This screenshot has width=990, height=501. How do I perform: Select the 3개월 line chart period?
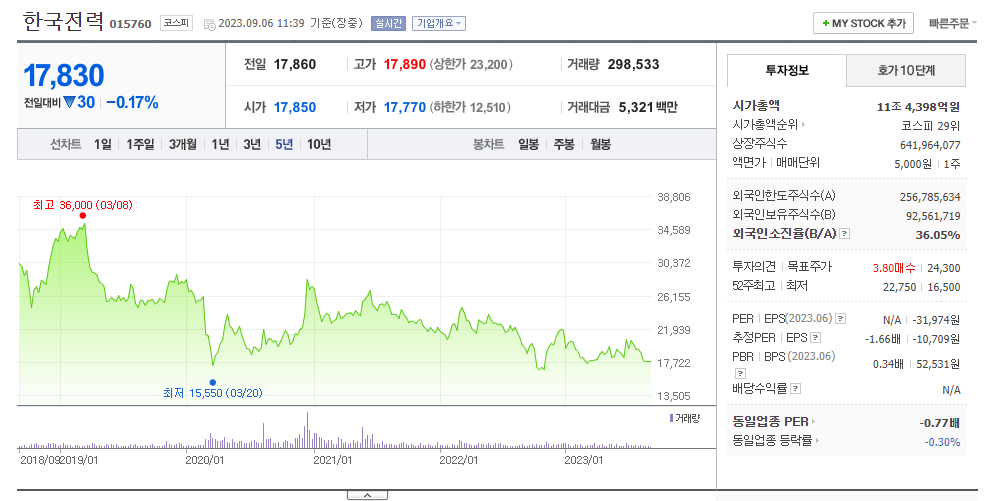coord(182,144)
